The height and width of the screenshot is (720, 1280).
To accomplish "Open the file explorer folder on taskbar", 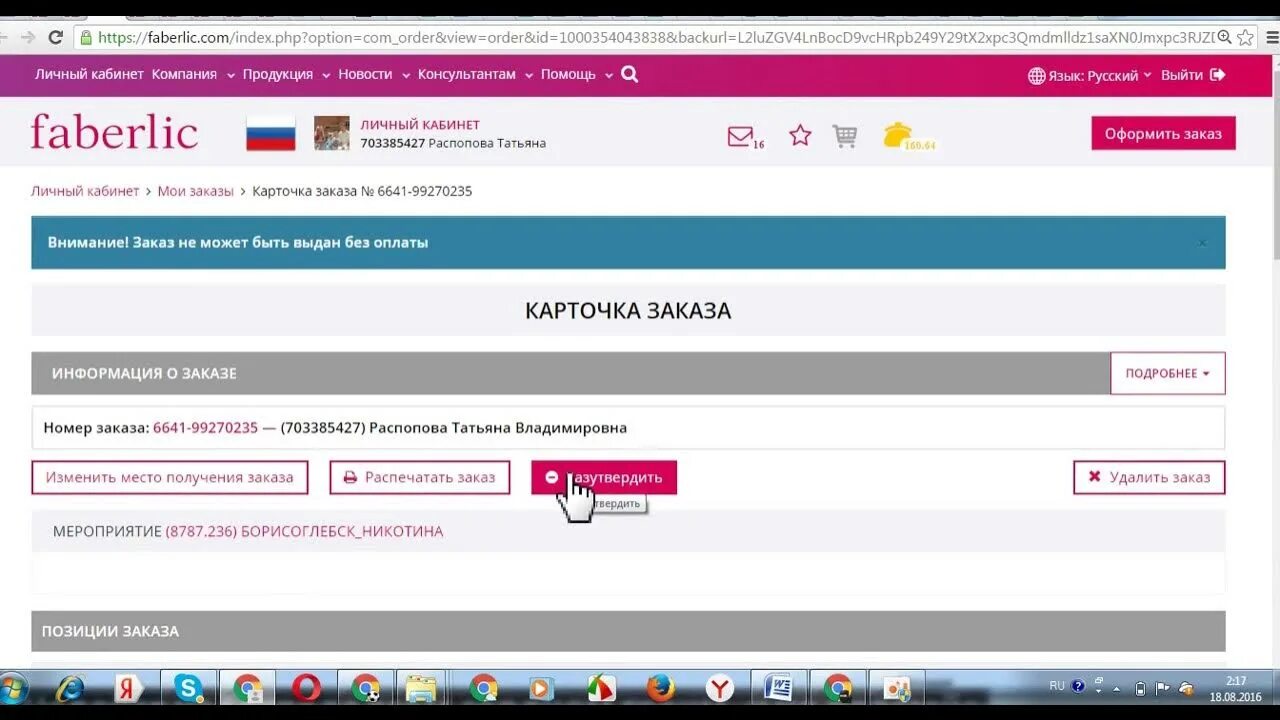I will 421,688.
